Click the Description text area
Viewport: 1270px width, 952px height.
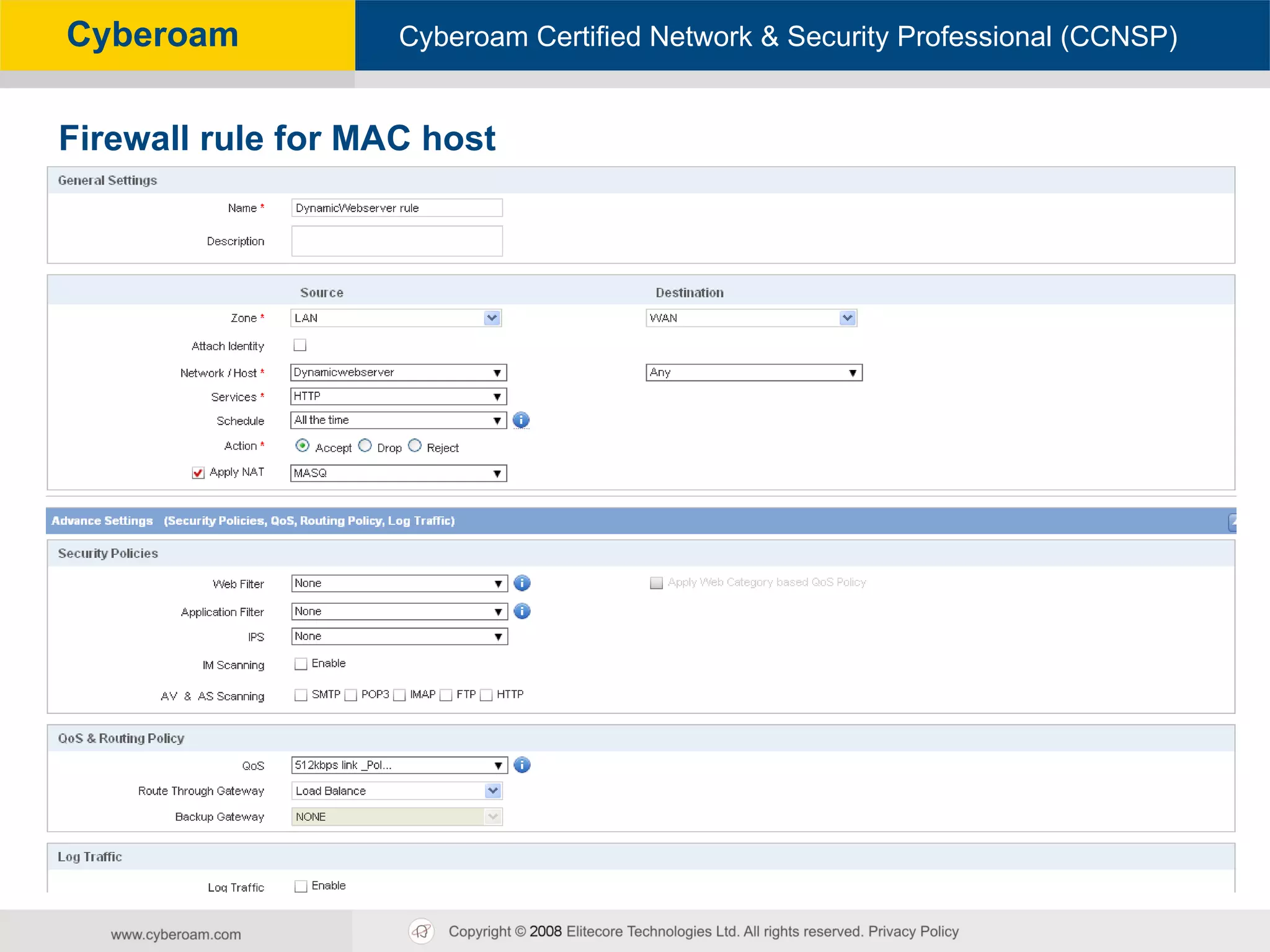[397, 241]
